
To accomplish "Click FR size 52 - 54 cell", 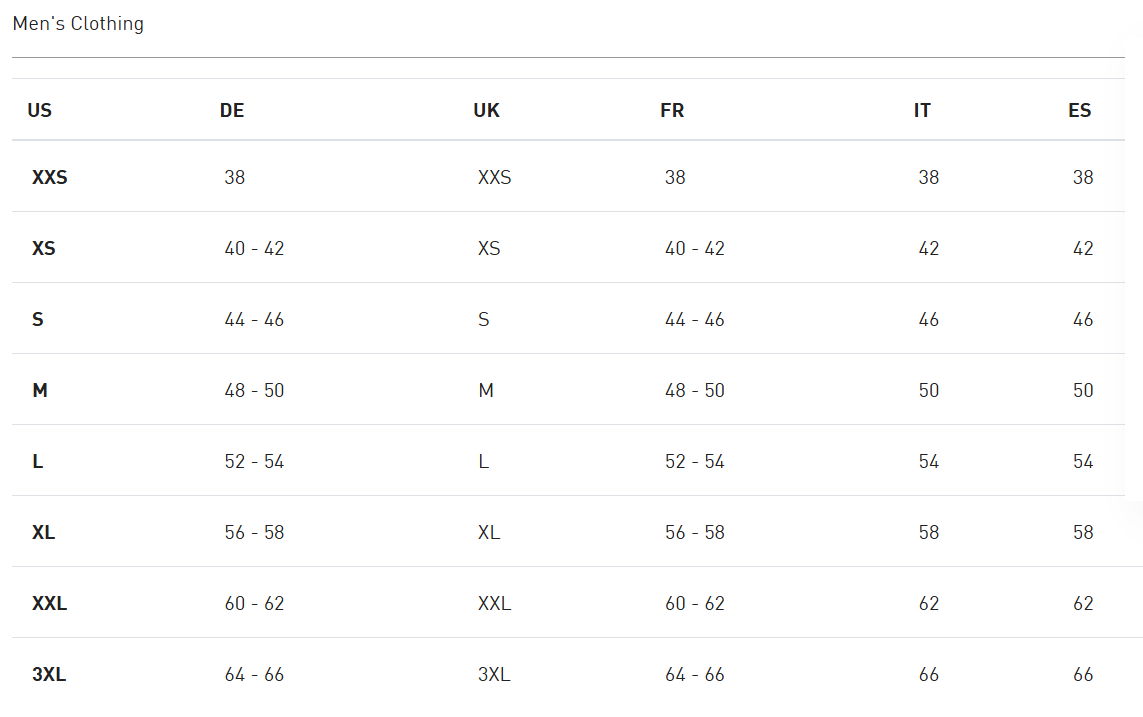I will tap(695, 461).
